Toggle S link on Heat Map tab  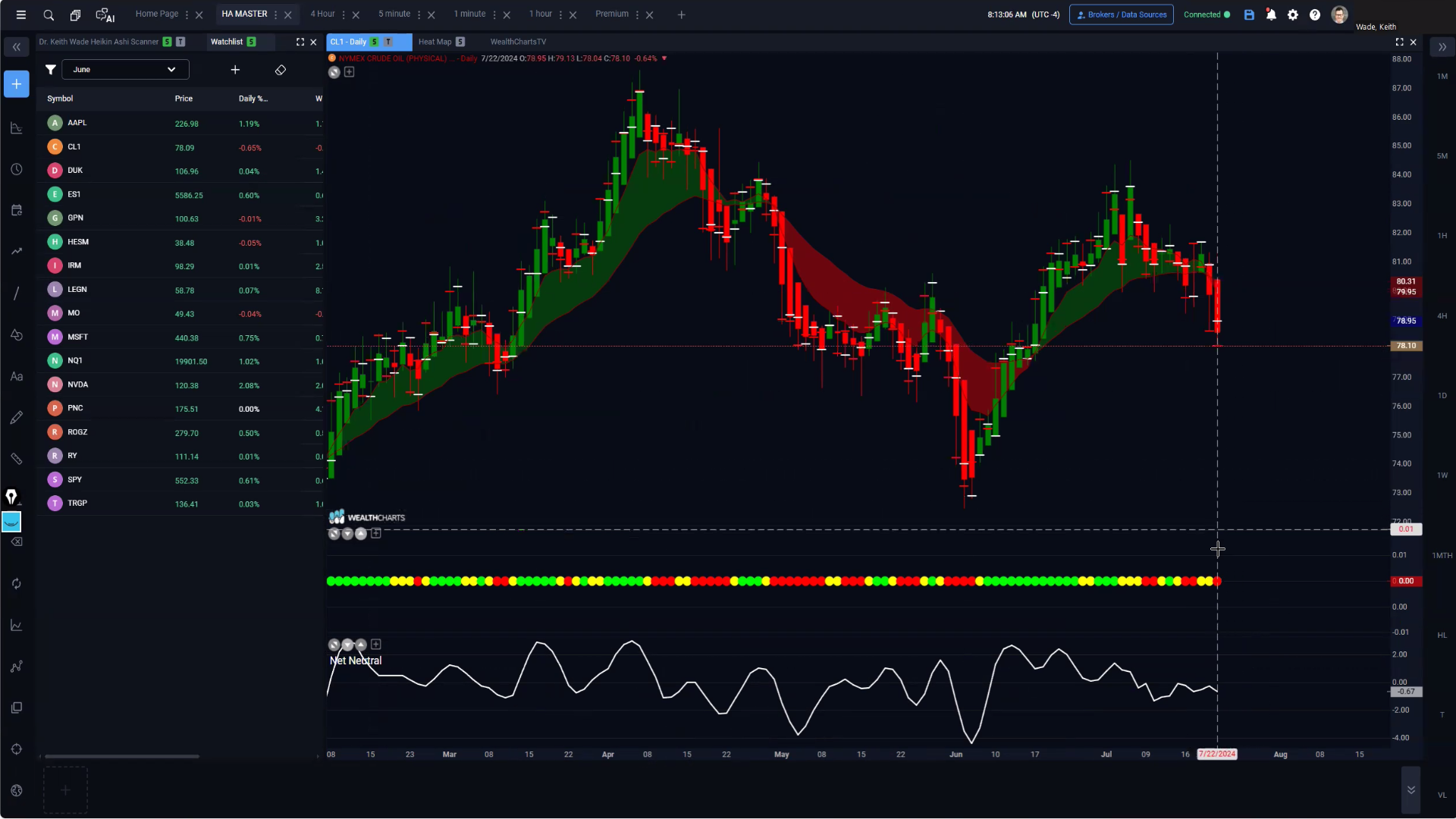click(x=460, y=42)
